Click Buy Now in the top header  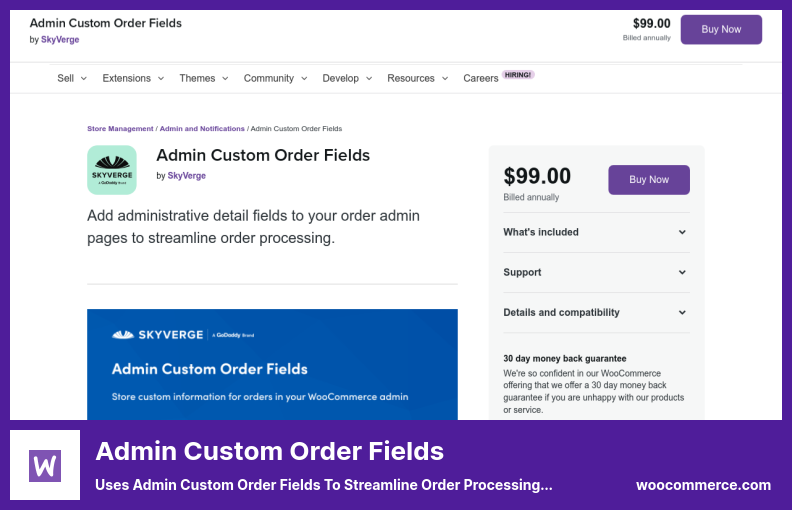[x=721, y=29]
